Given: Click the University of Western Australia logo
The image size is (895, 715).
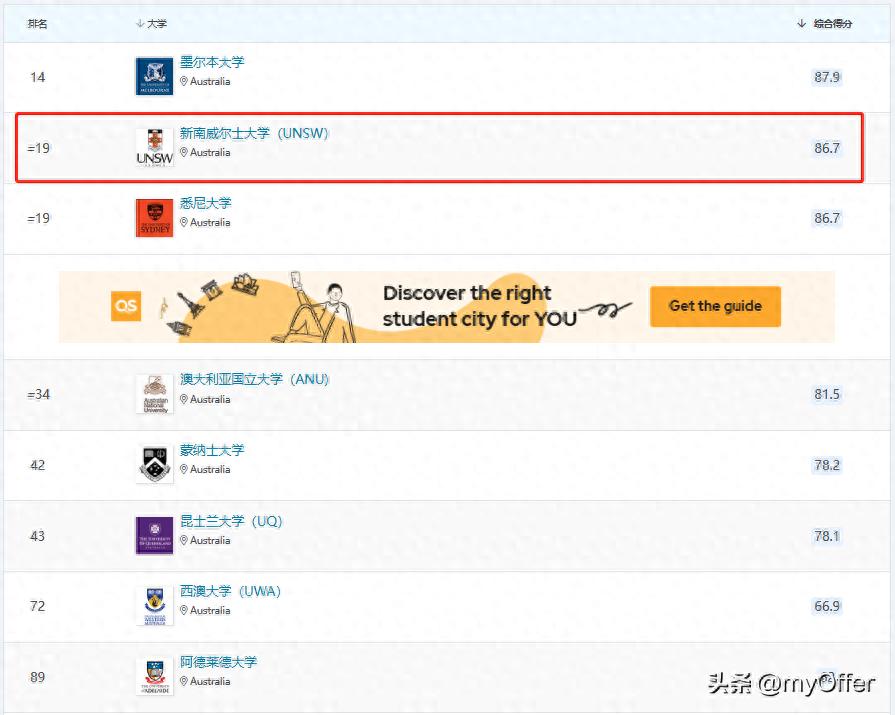Looking at the screenshot, I should [154, 606].
